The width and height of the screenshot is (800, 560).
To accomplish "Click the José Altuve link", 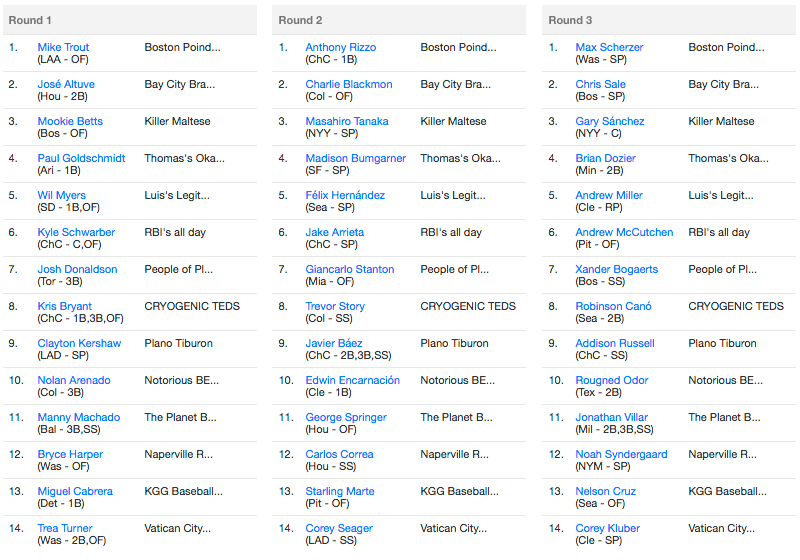I will pos(66,84).
